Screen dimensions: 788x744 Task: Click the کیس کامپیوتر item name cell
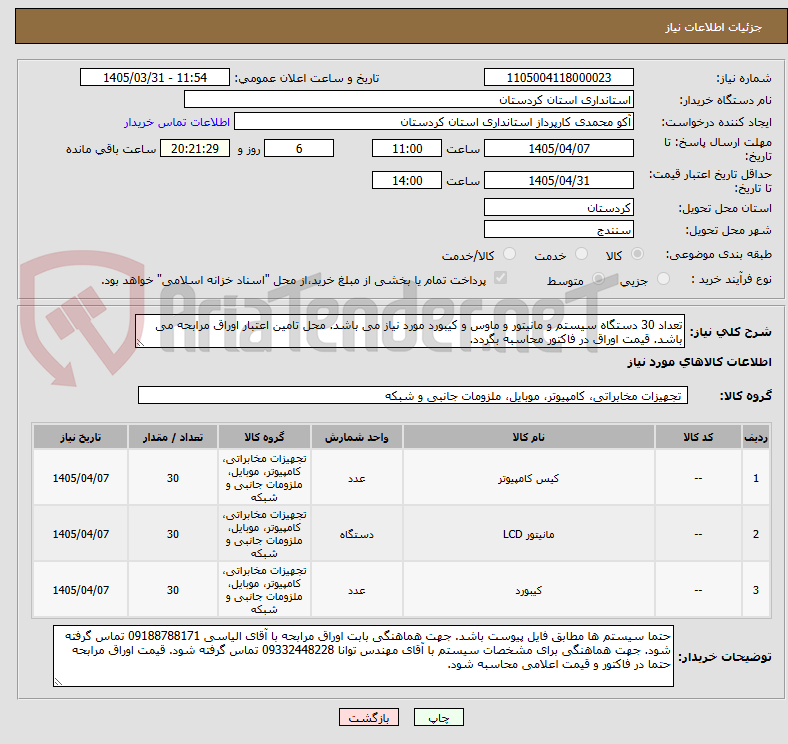529,478
